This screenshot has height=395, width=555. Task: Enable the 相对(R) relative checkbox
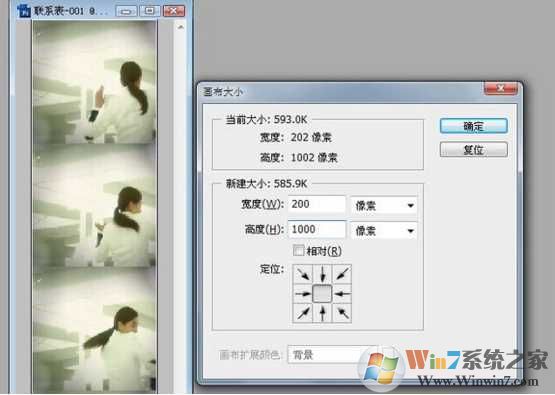pyautogui.click(x=298, y=251)
